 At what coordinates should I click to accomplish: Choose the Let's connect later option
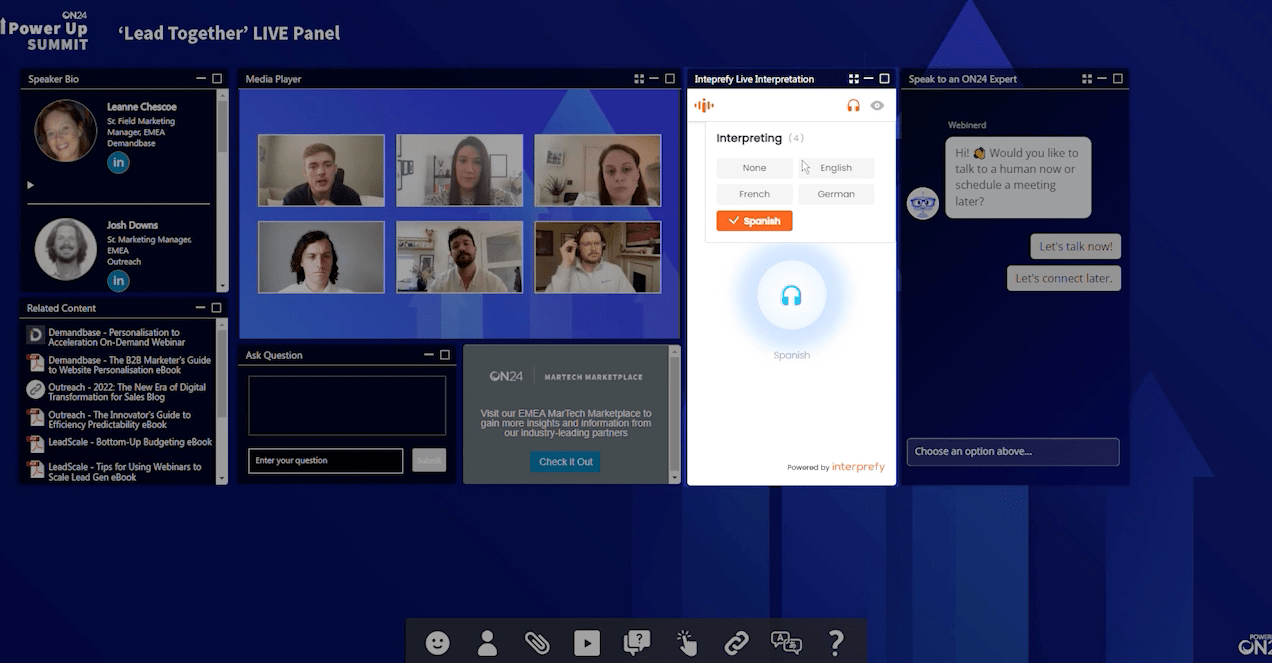pyautogui.click(x=1063, y=278)
